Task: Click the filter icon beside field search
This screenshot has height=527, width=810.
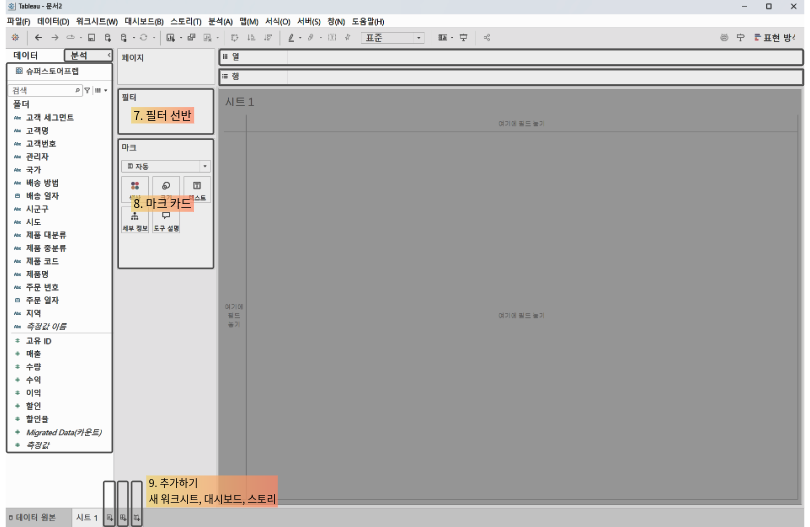Action: point(87,90)
